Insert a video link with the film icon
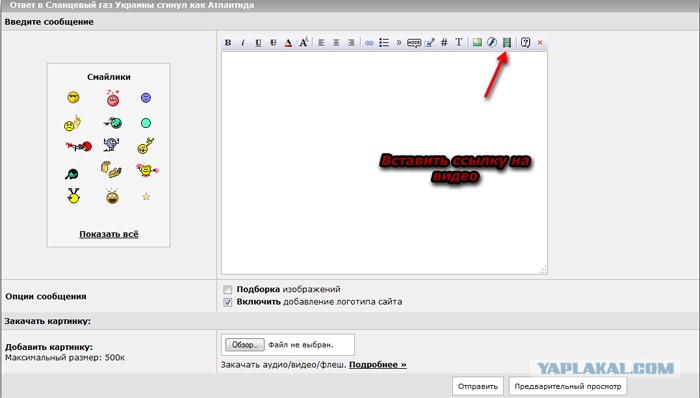This screenshot has height=398, width=700. click(507, 42)
